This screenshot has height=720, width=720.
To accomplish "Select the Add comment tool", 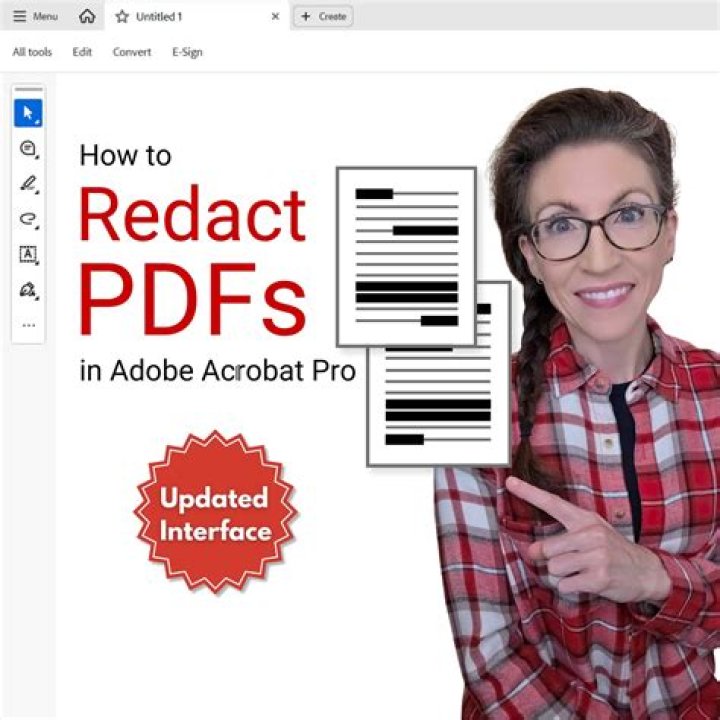I will [28, 149].
